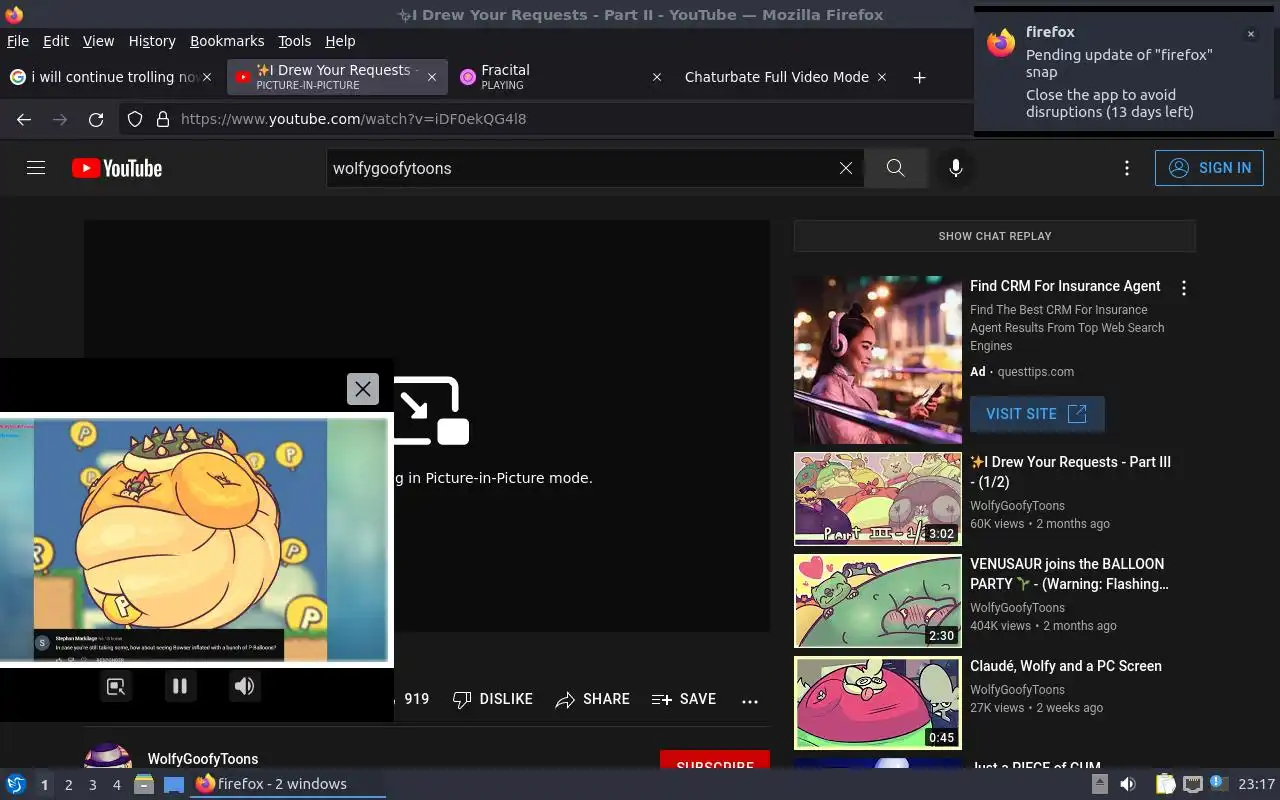1280x800 pixels.
Task: Open 'Find CRM For Insurance Agent' title
Action: (x=1065, y=286)
